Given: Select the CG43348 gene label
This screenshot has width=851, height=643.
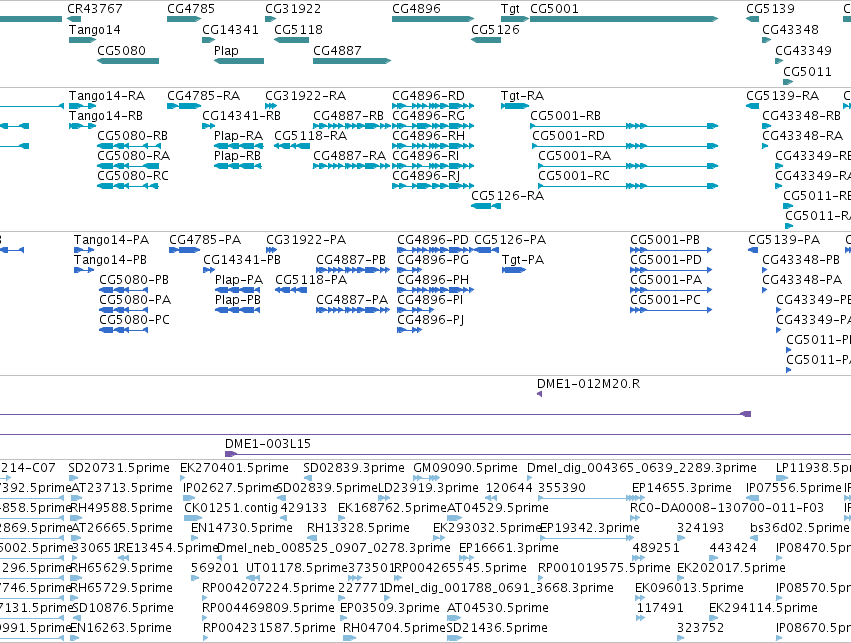Looking at the screenshot, I should tap(790, 30).
